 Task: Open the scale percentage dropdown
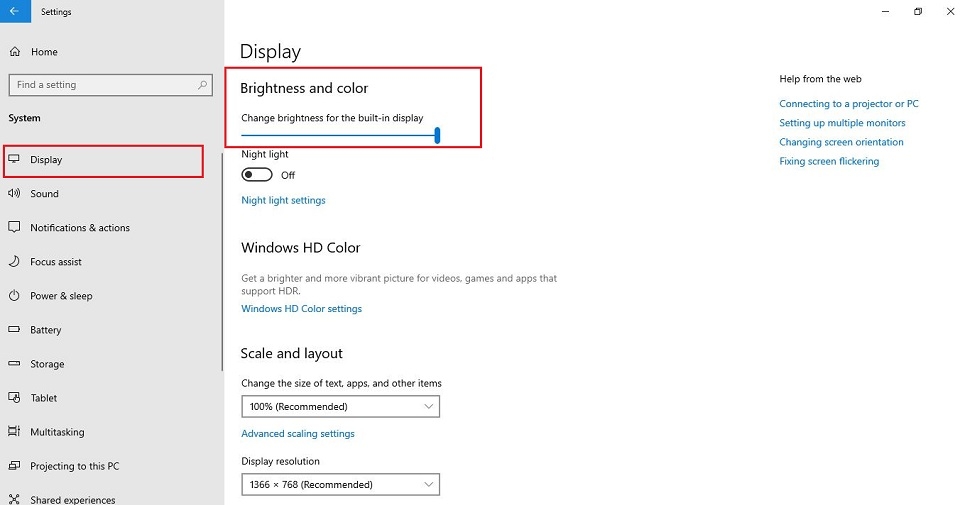tap(340, 407)
